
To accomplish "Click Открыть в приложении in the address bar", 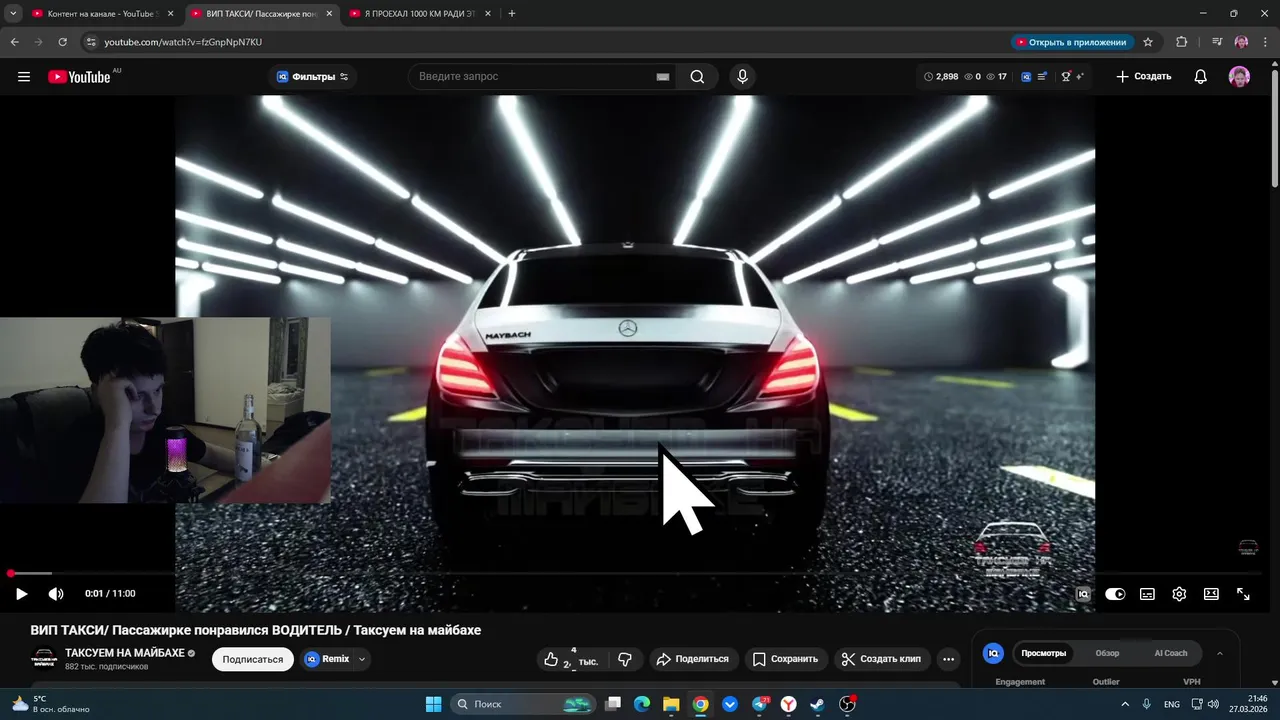I will pos(1071,42).
